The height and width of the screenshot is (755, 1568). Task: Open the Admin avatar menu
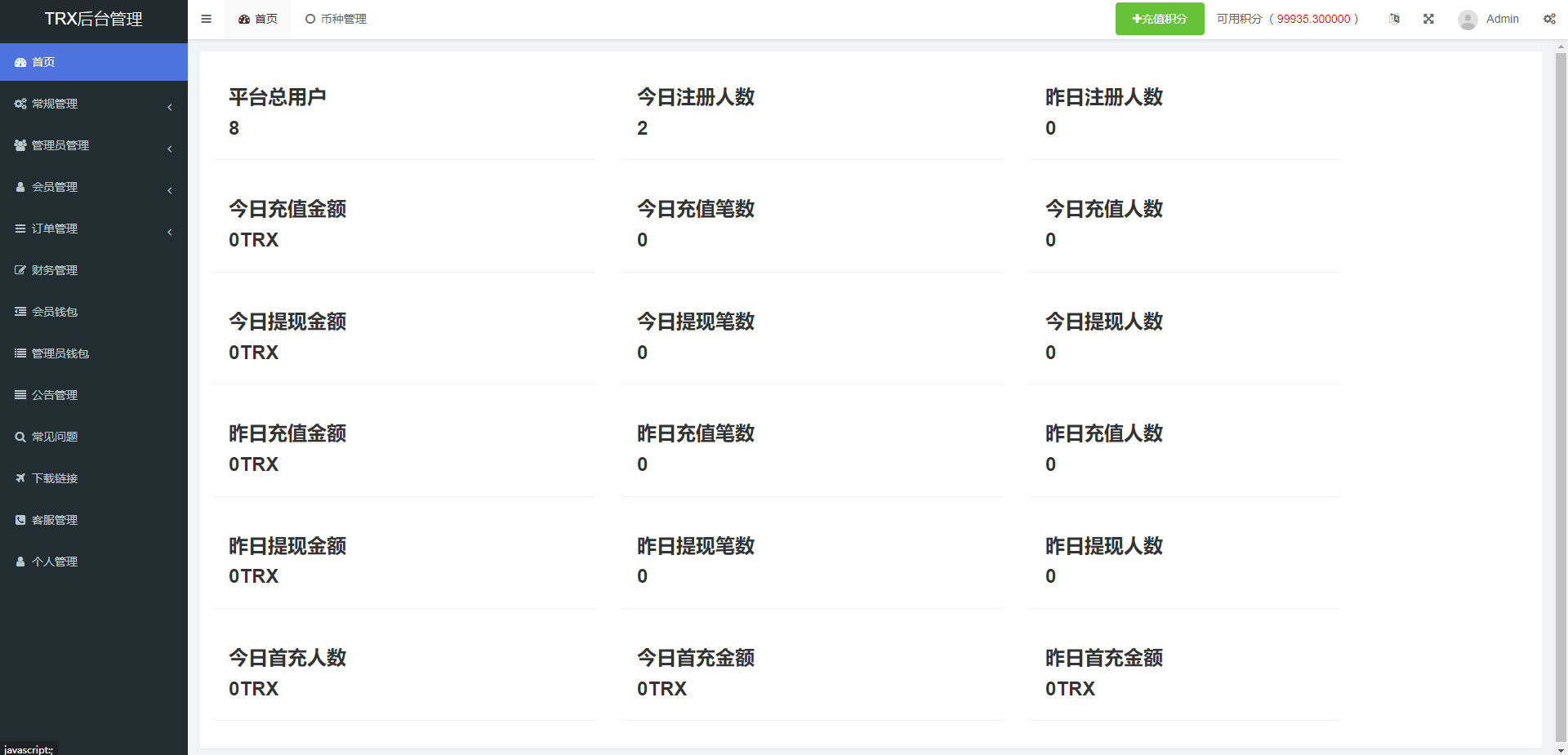(x=1488, y=19)
